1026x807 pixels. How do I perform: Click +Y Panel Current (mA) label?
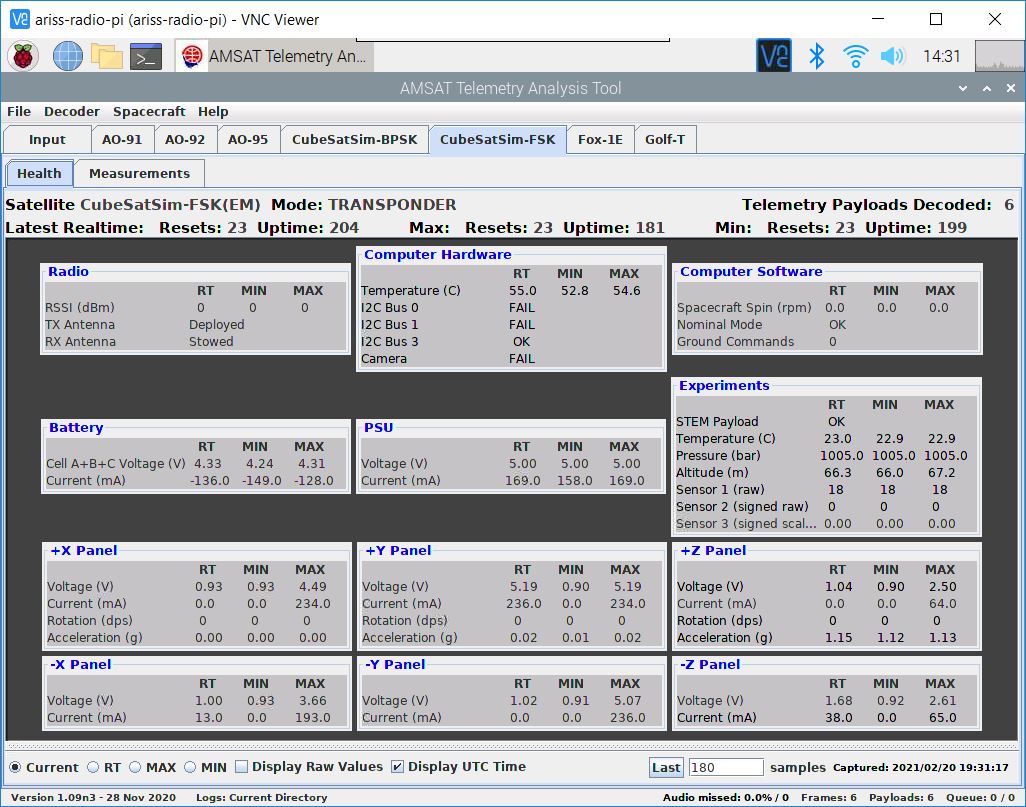coord(402,603)
